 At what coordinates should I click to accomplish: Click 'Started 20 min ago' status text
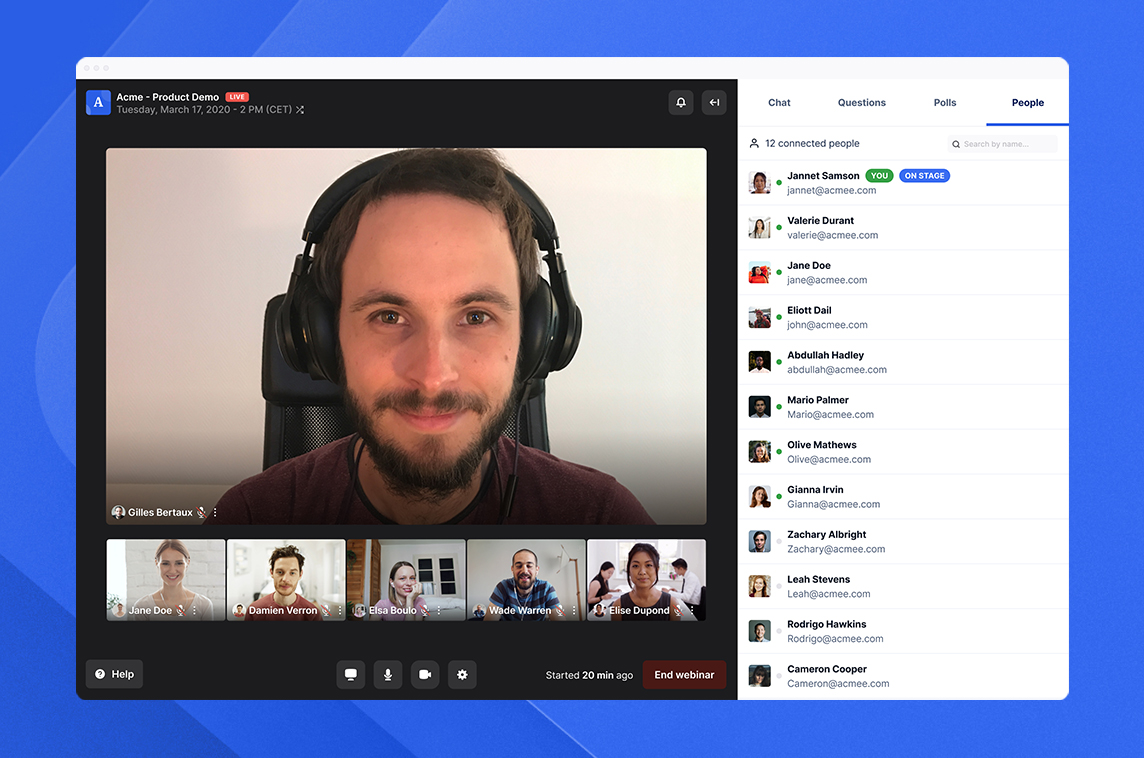[589, 676]
